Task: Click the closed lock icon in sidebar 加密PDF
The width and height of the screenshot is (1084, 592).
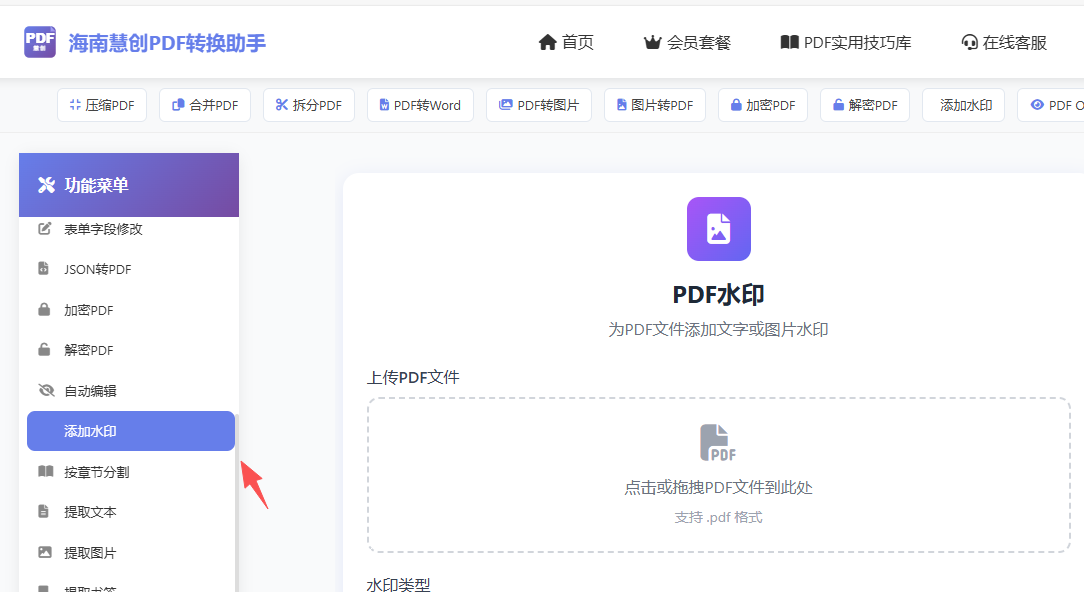Action: click(44, 309)
